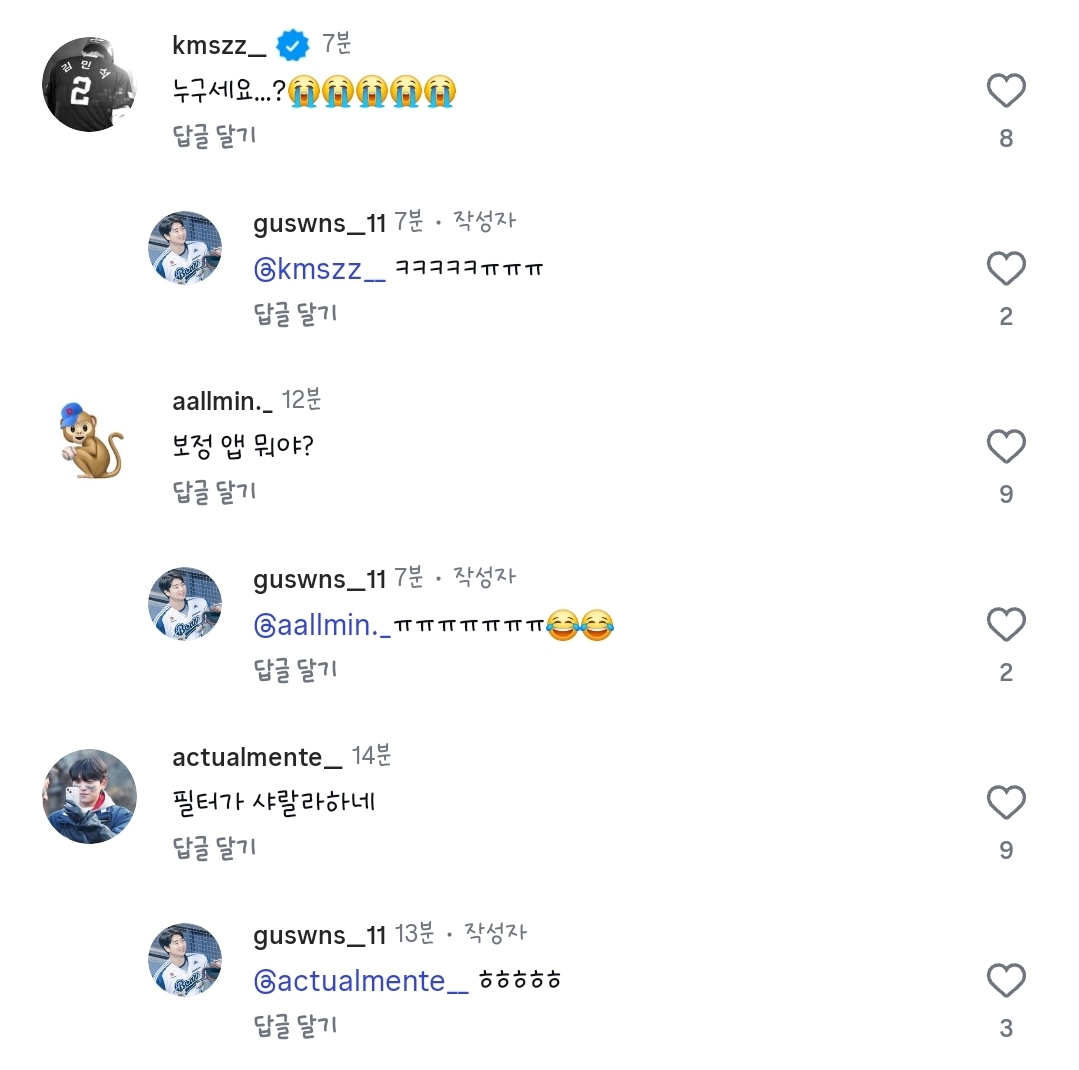Open actualmente__ username link
The image size is (1079, 1070).
tap(257, 757)
